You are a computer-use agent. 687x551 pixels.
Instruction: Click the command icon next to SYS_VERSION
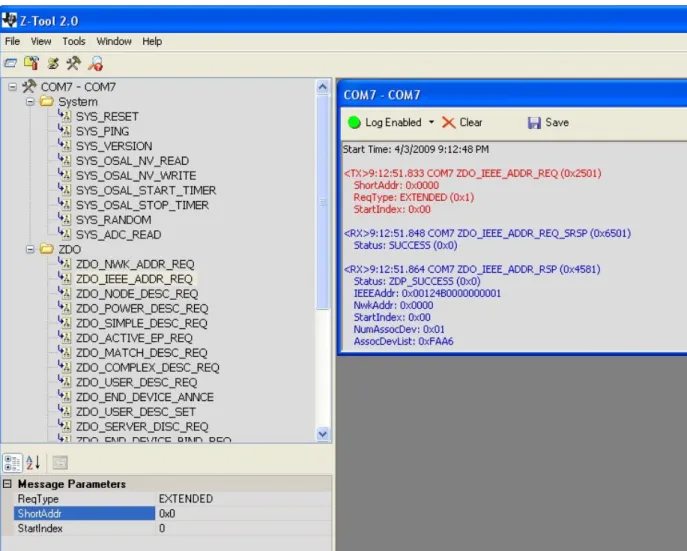(64, 145)
